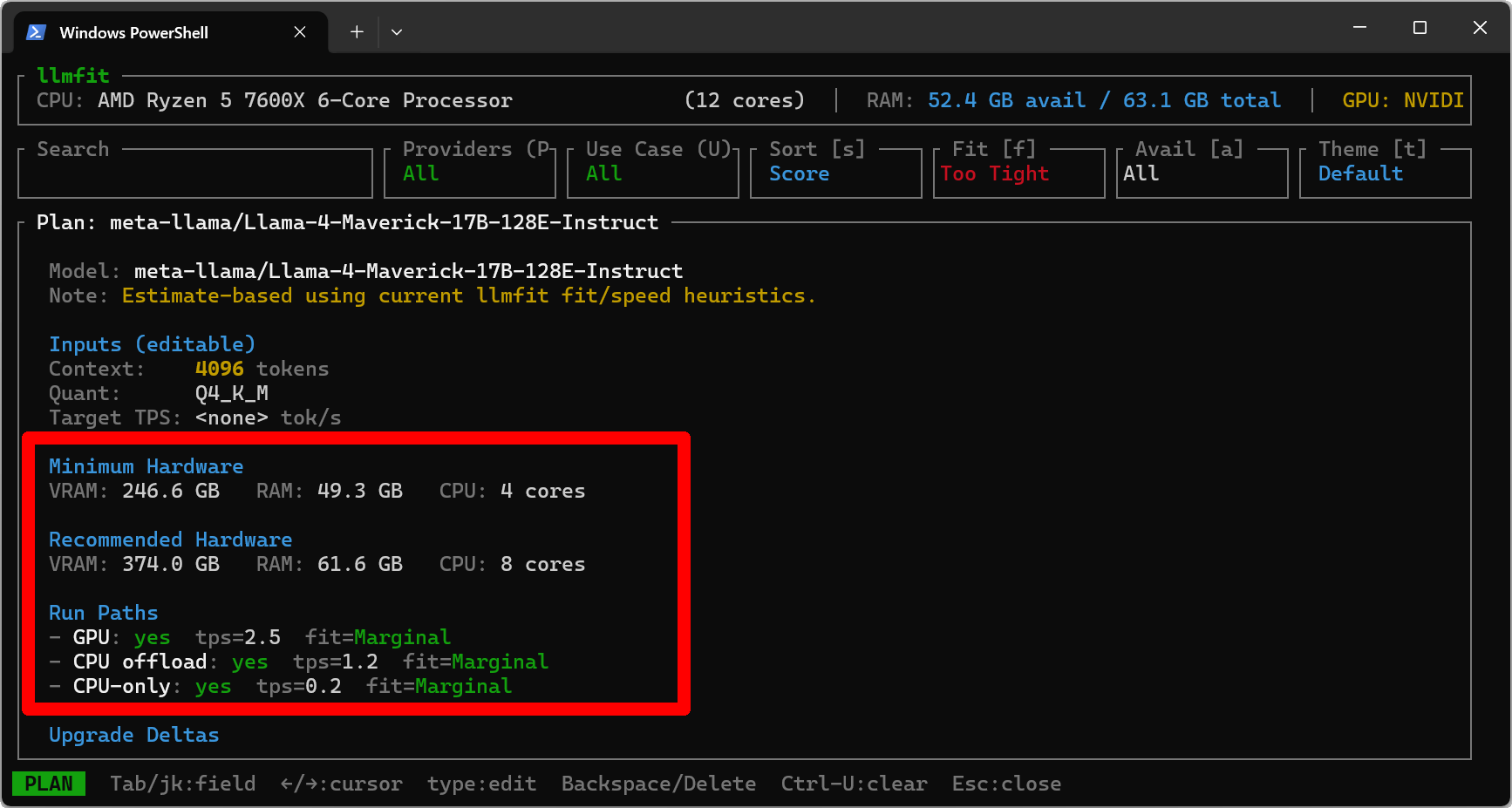Click the Run Paths heading
Viewport: 1512px width, 808px height.
[x=104, y=613]
